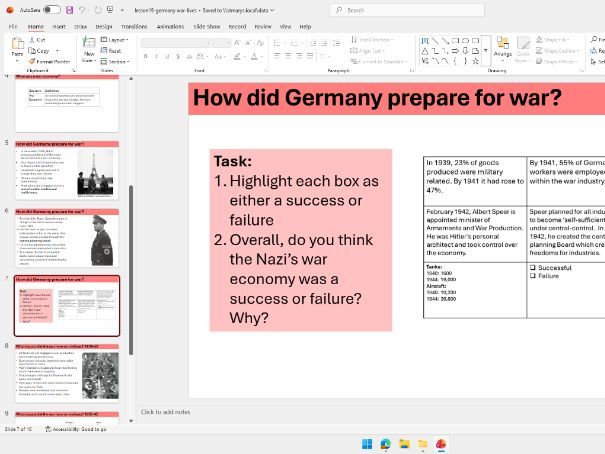The width and height of the screenshot is (605, 454).
Task: Click Convert to SmartArt button
Action: [379, 61]
